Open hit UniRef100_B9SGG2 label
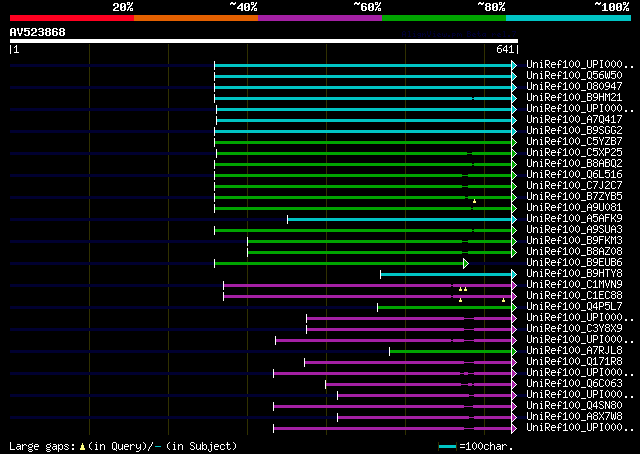The image size is (640, 454). click(574, 131)
